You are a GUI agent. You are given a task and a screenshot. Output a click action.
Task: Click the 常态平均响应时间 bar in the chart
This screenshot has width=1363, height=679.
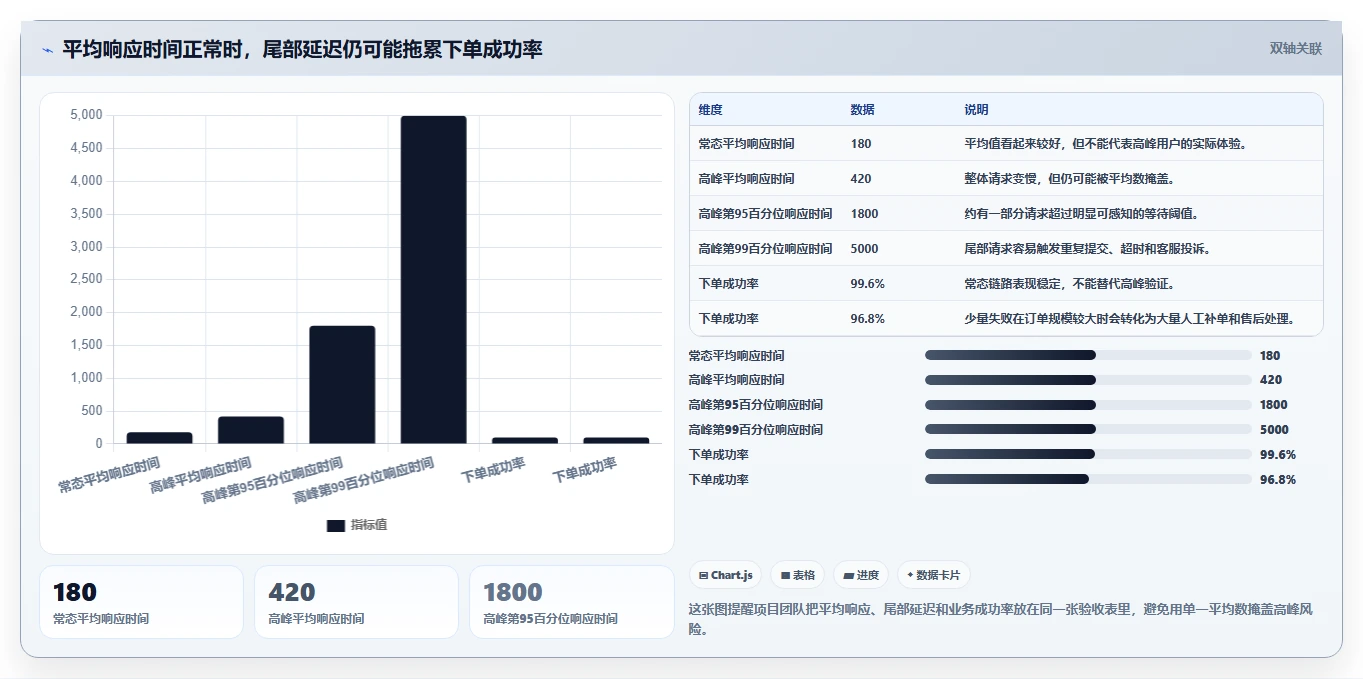coord(159,437)
